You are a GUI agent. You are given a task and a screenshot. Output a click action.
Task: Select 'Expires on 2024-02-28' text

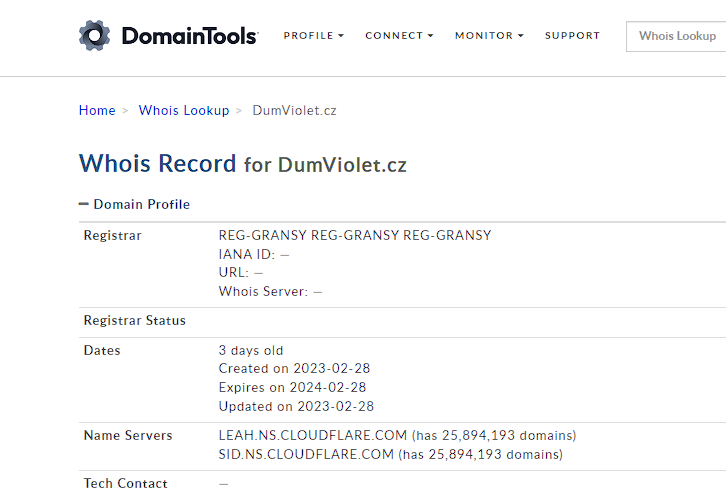click(x=292, y=387)
